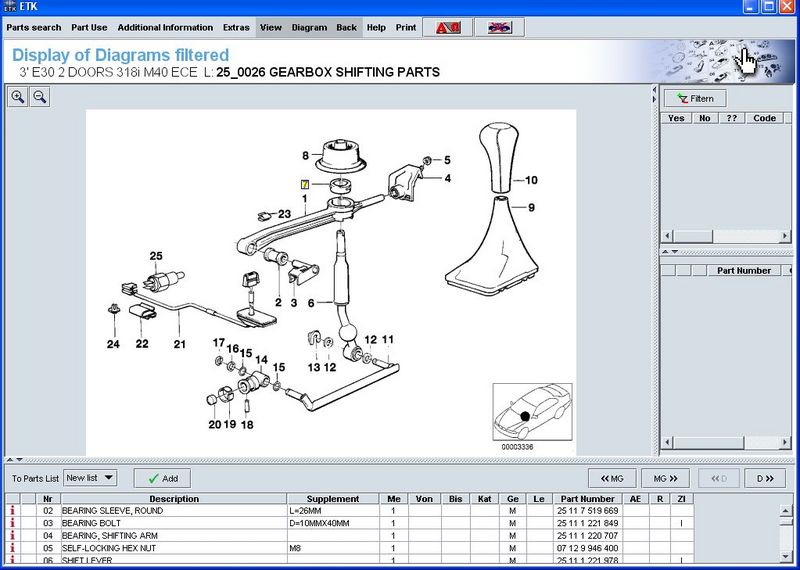The width and height of the screenshot is (800, 570).
Task: Go to next main group MG
Action: [665, 478]
